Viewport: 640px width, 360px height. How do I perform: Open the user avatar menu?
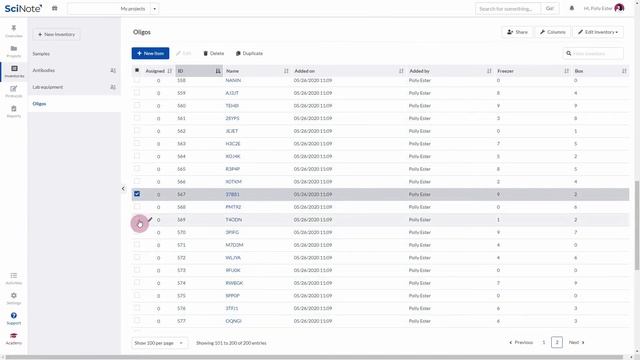point(619,8)
